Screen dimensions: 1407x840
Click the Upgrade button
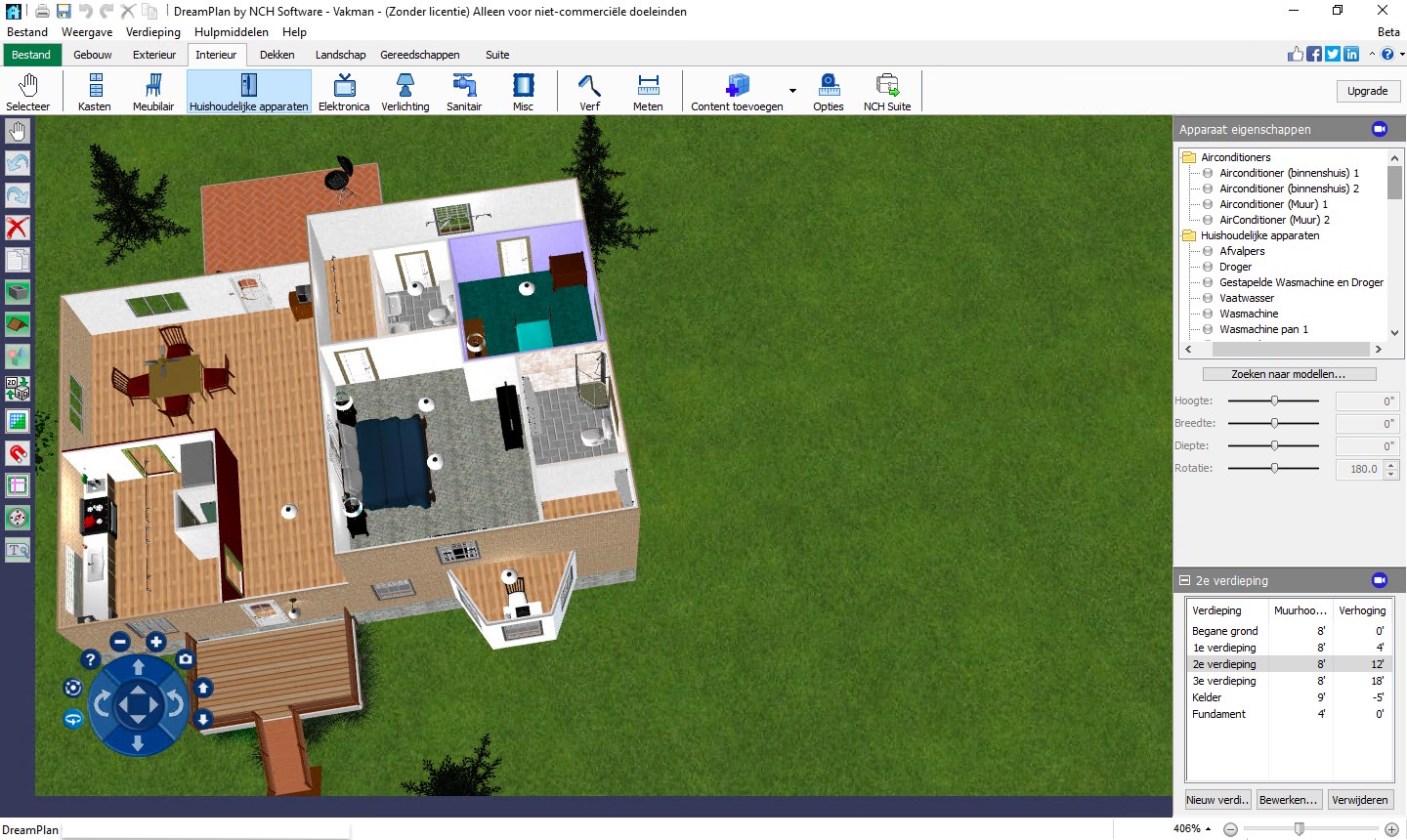point(1368,90)
